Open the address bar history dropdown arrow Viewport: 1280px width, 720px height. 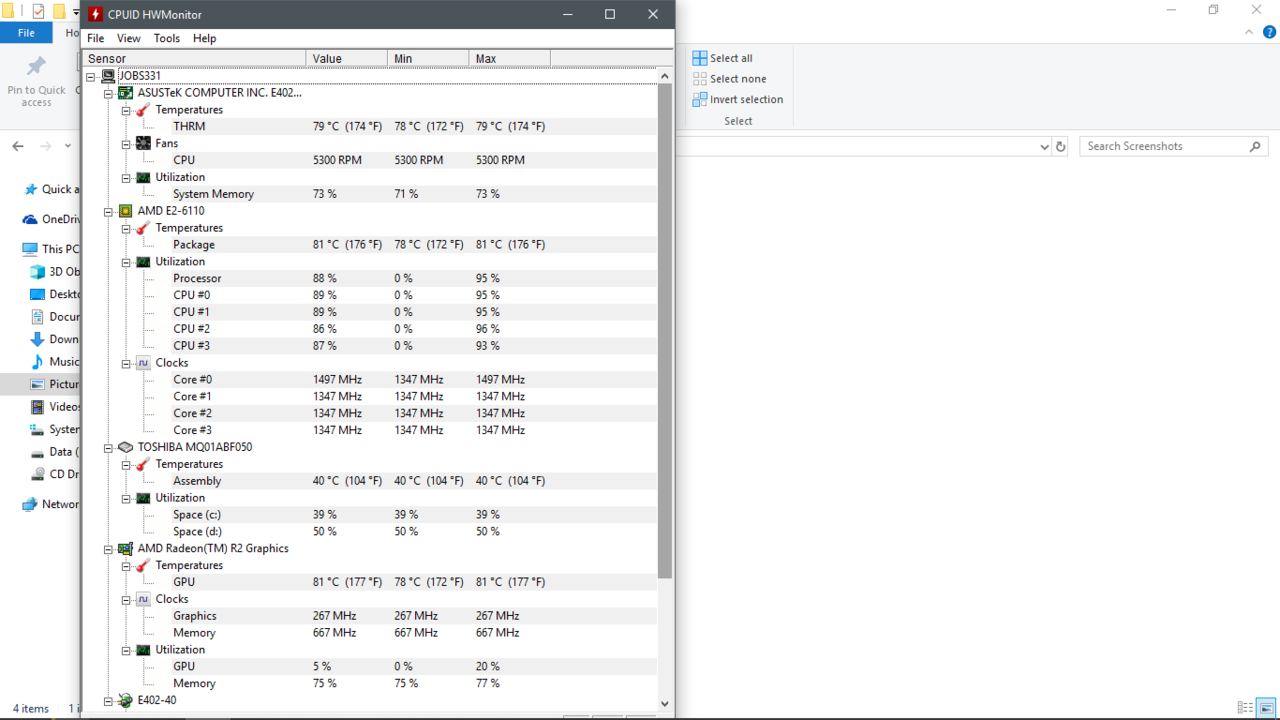1044,146
